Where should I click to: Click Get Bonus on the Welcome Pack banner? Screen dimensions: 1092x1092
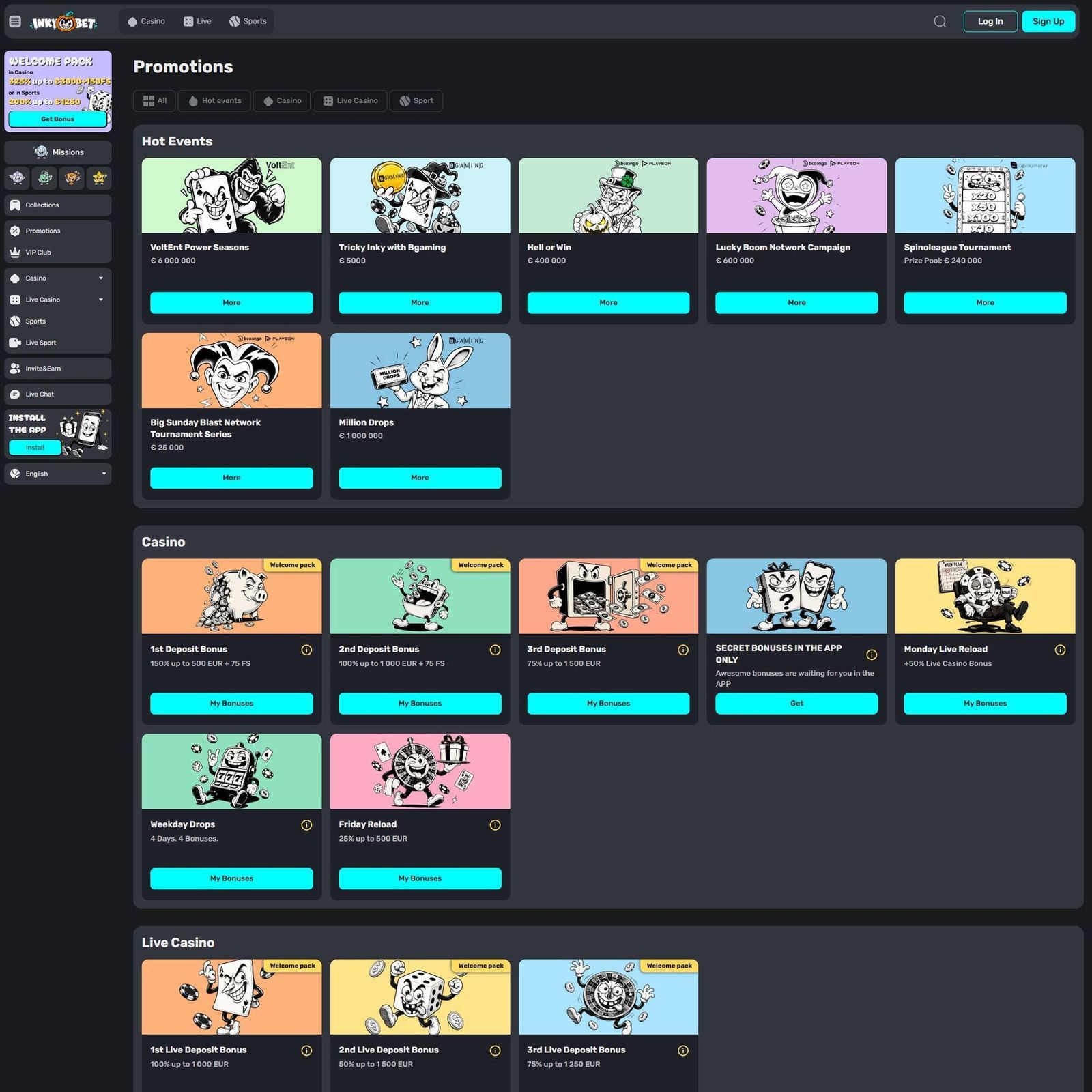click(x=58, y=119)
